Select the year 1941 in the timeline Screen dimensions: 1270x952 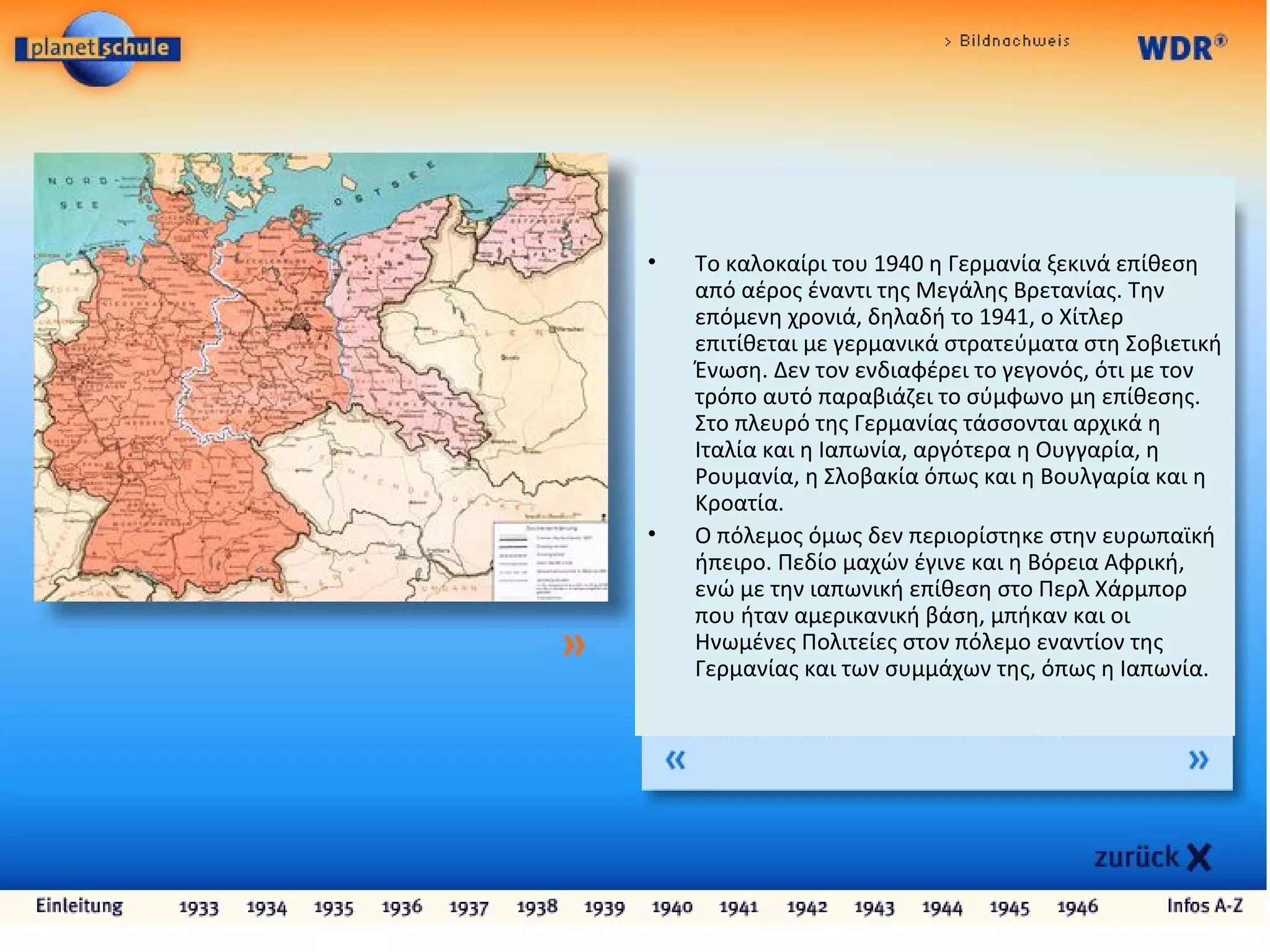pos(739,908)
